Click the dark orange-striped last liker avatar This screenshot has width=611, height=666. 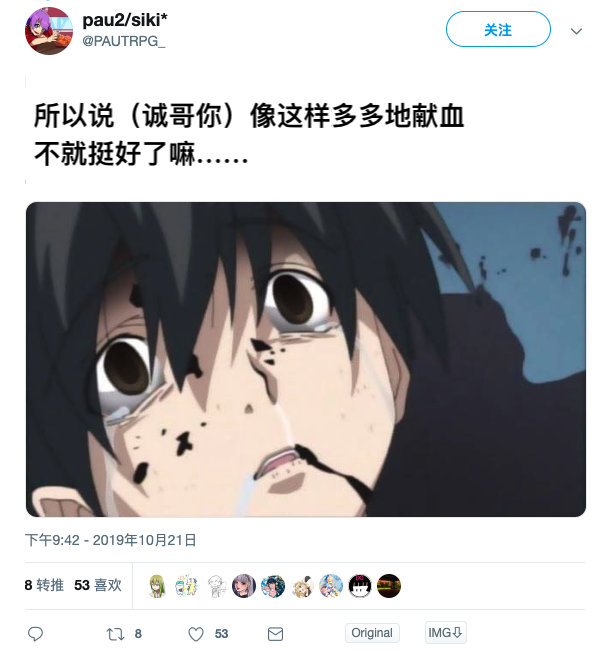pyautogui.click(x=389, y=586)
